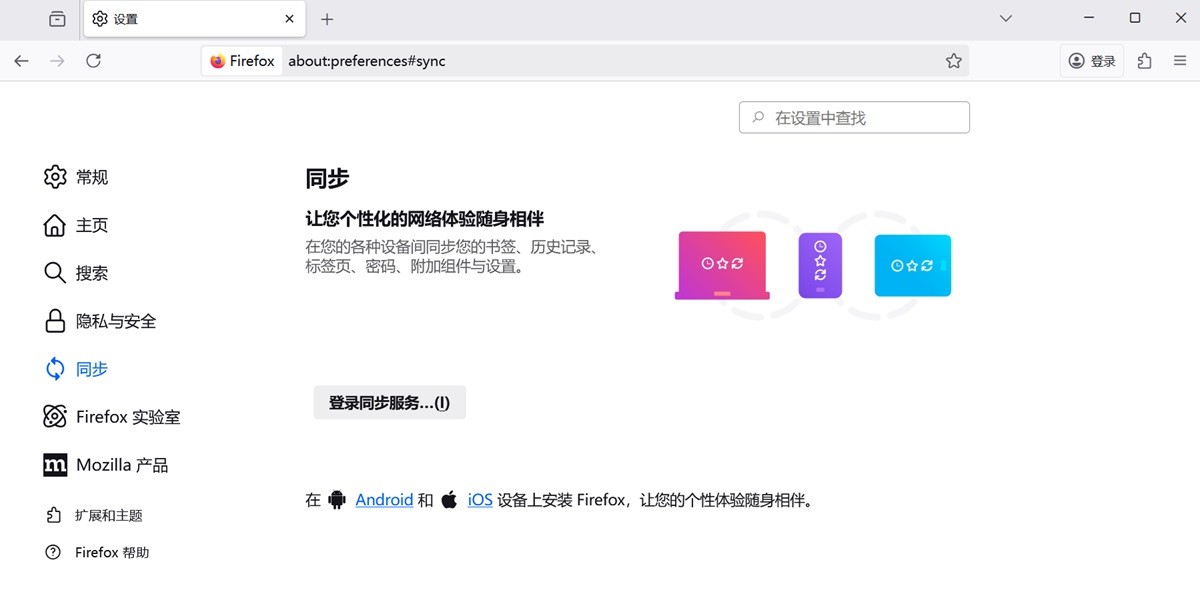
Task: Click the 登录同步服务 sign-in button
Action: click(389, 402)
